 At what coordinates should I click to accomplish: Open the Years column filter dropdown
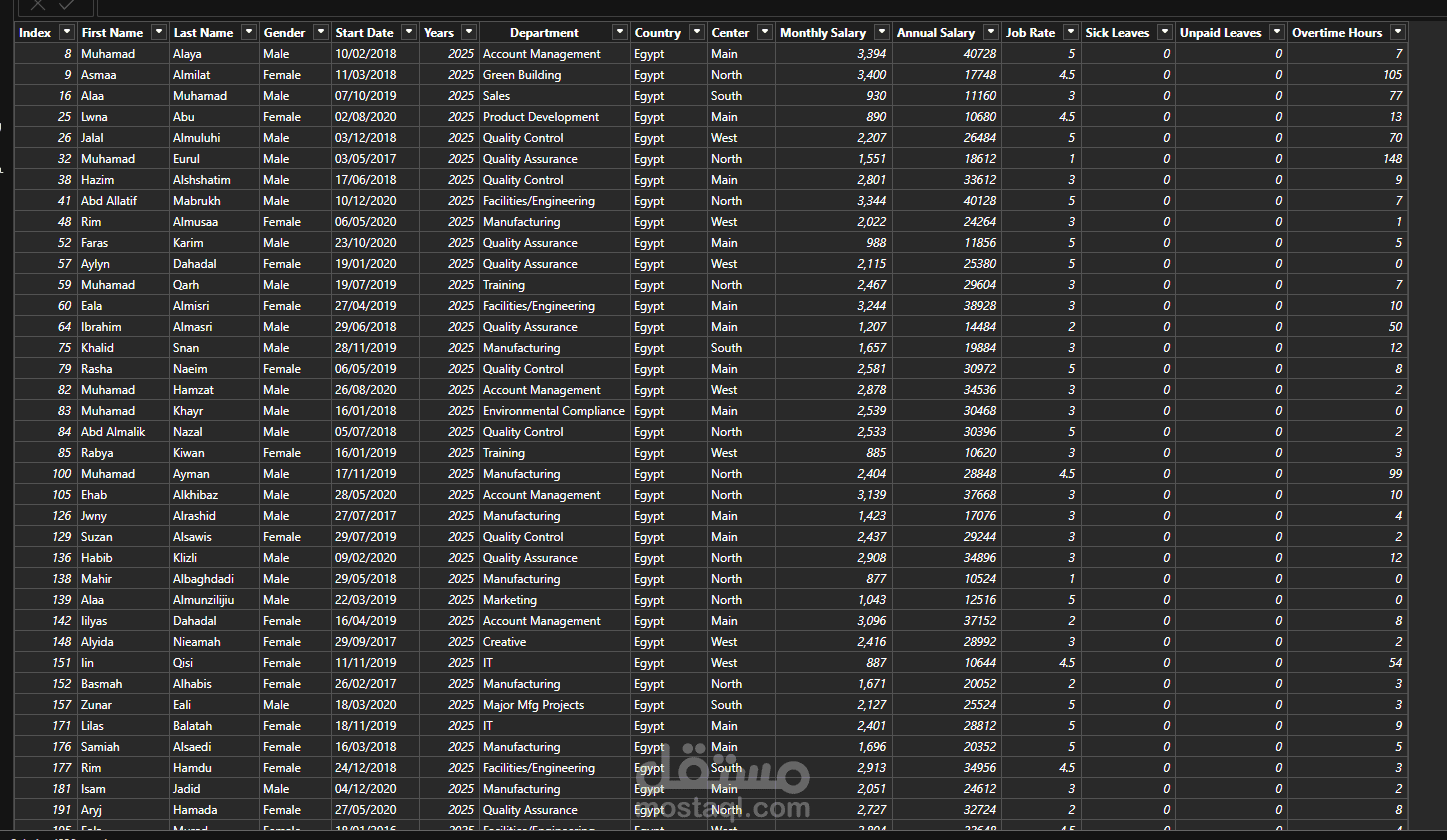click(469, 33)
